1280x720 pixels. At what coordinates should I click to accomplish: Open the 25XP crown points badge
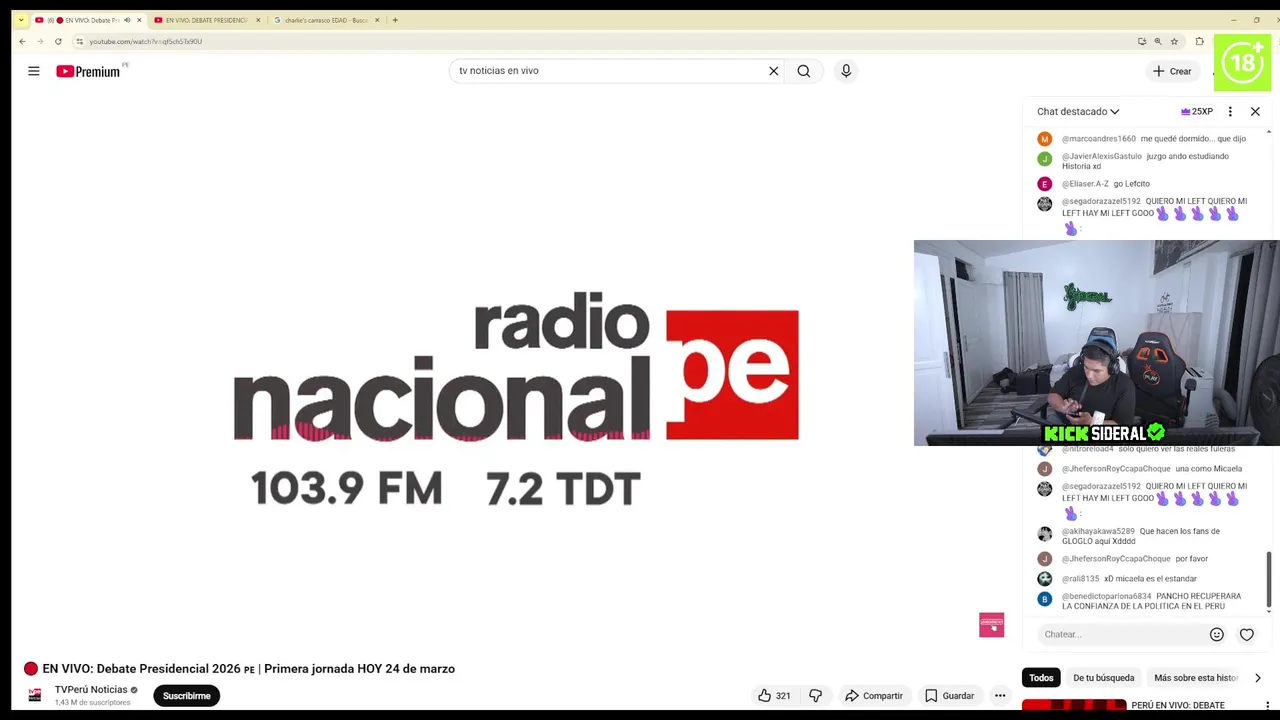[x=1197, y=112]
